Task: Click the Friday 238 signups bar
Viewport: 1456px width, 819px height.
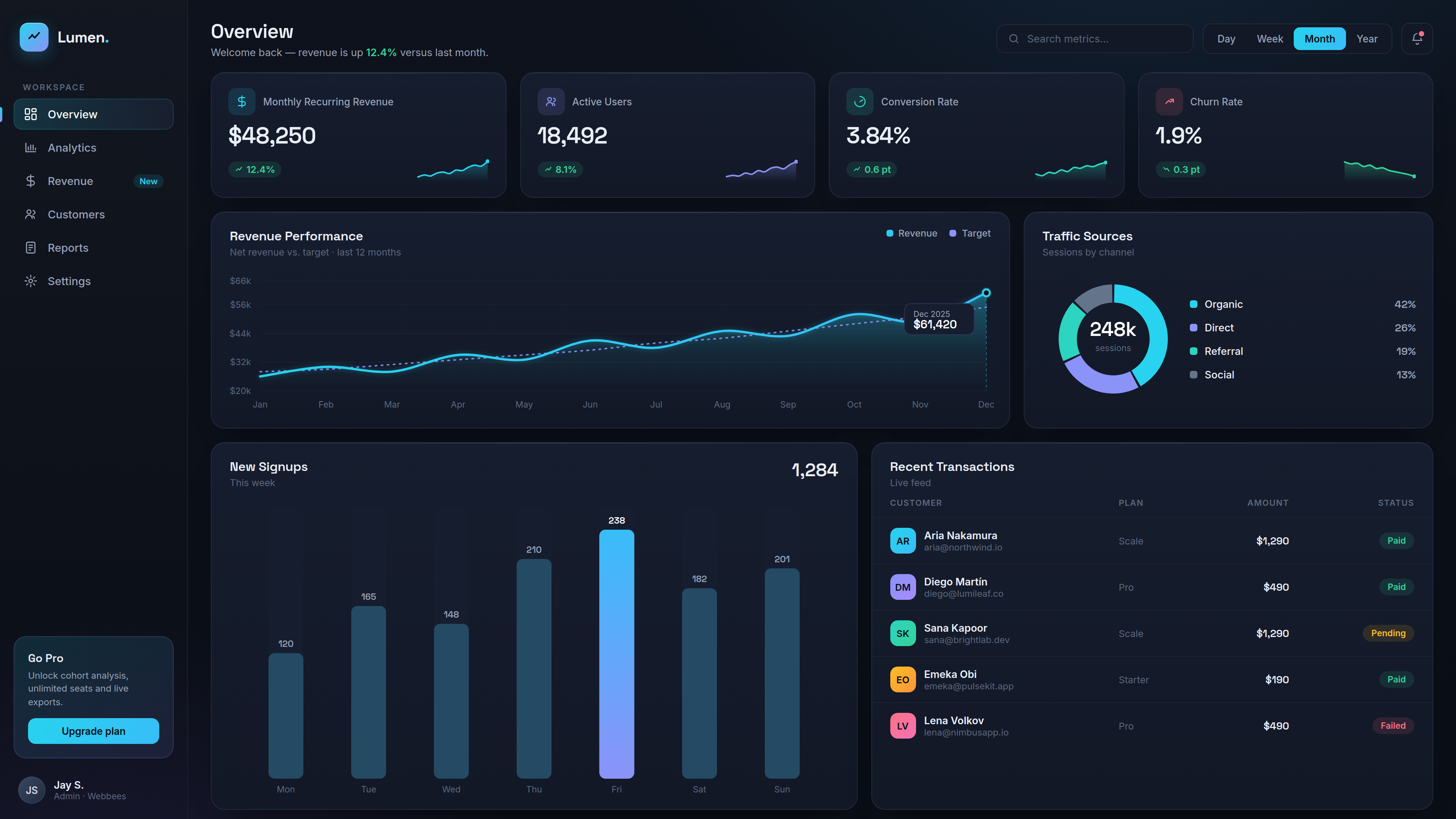Action: pyautogui.click(x=617, y=654)
